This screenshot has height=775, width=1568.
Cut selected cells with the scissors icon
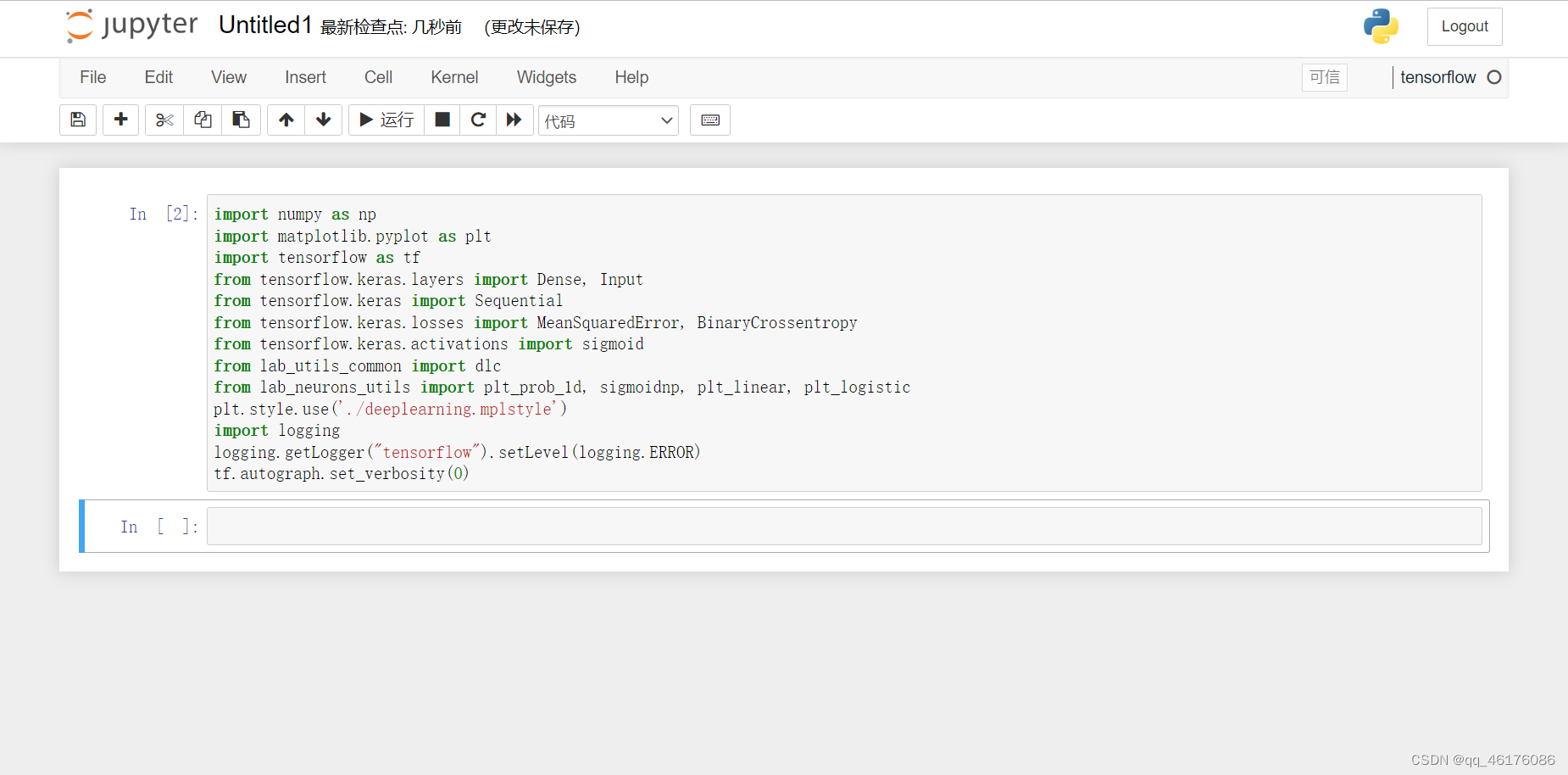(164, 120)
